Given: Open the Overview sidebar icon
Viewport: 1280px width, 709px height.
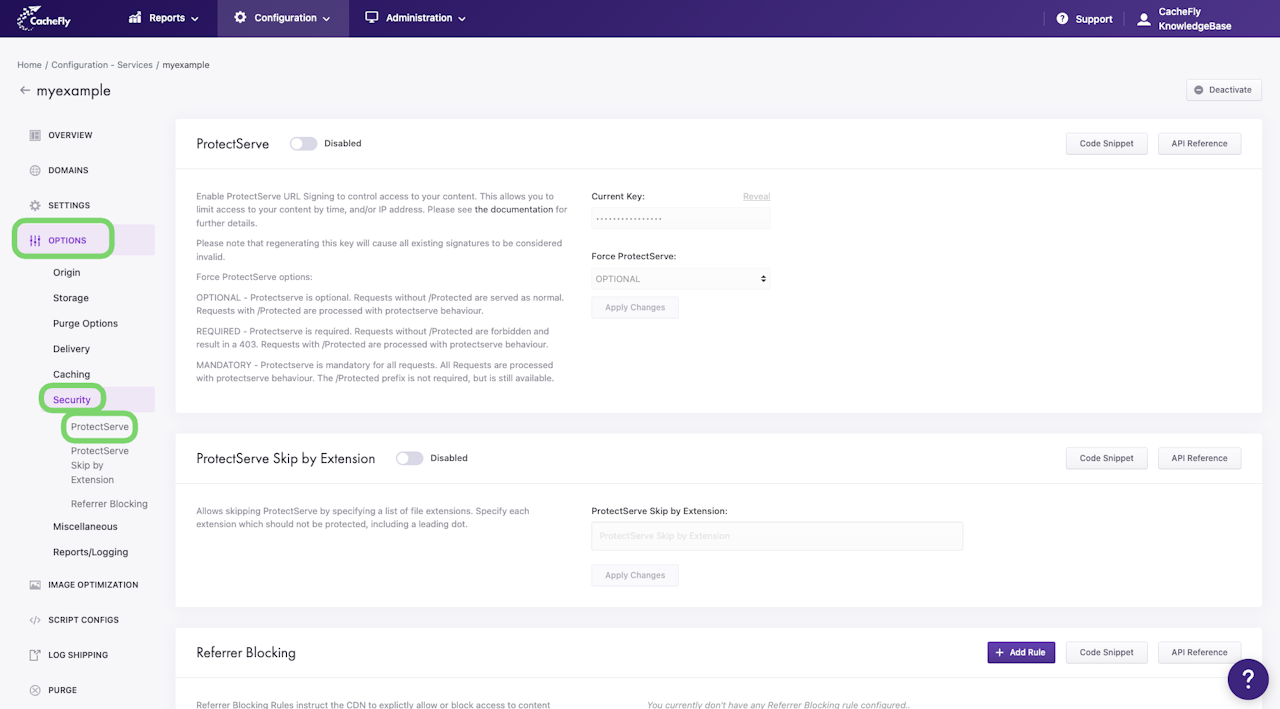Looking at the screenshot, I should coord(35,135).
